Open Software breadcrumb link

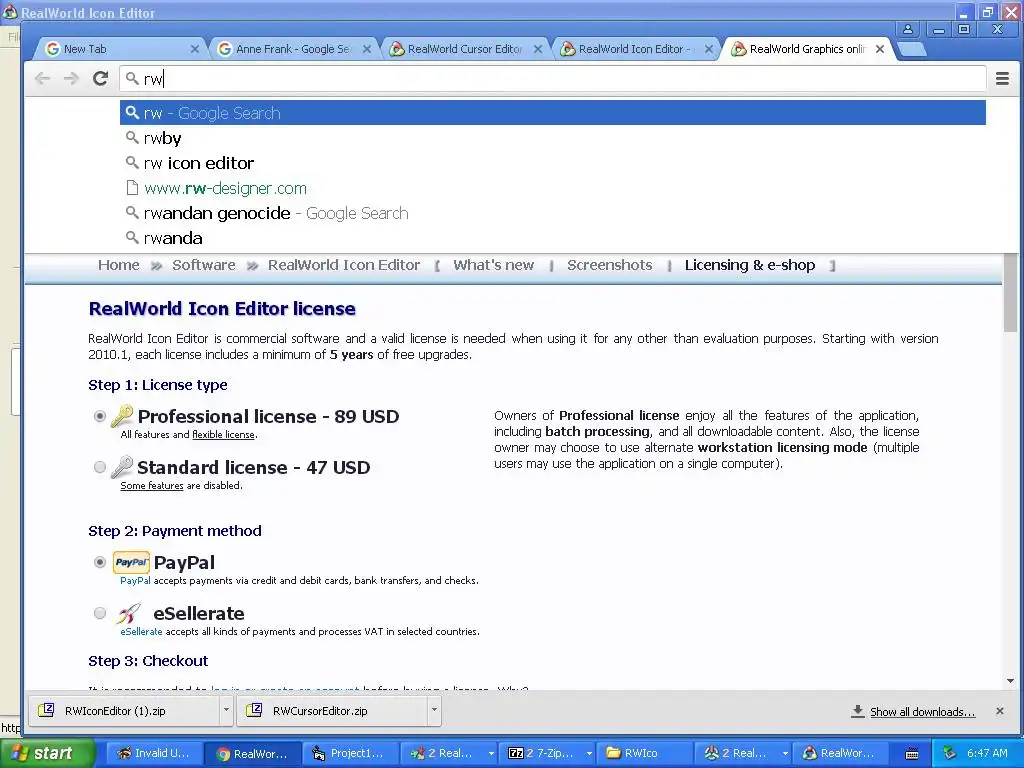click(204, 265)
